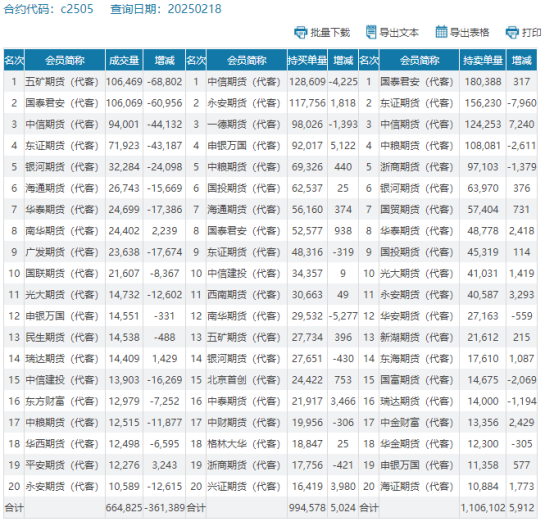The image size is (554, 526).
Task: Click 南华期货 in volume ranking
Action: pyautogui.click(x=61, y=231)
